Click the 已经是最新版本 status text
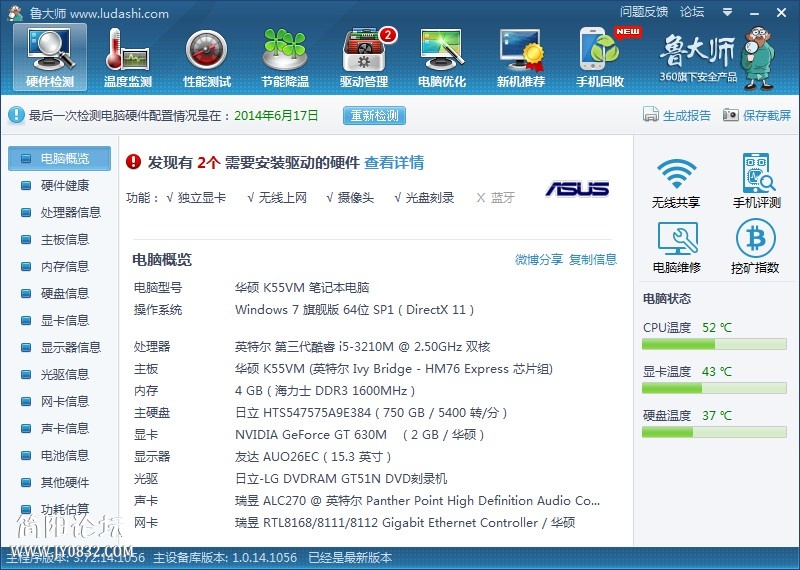This screenshot has height=570, width=800. tap(350, 557)
